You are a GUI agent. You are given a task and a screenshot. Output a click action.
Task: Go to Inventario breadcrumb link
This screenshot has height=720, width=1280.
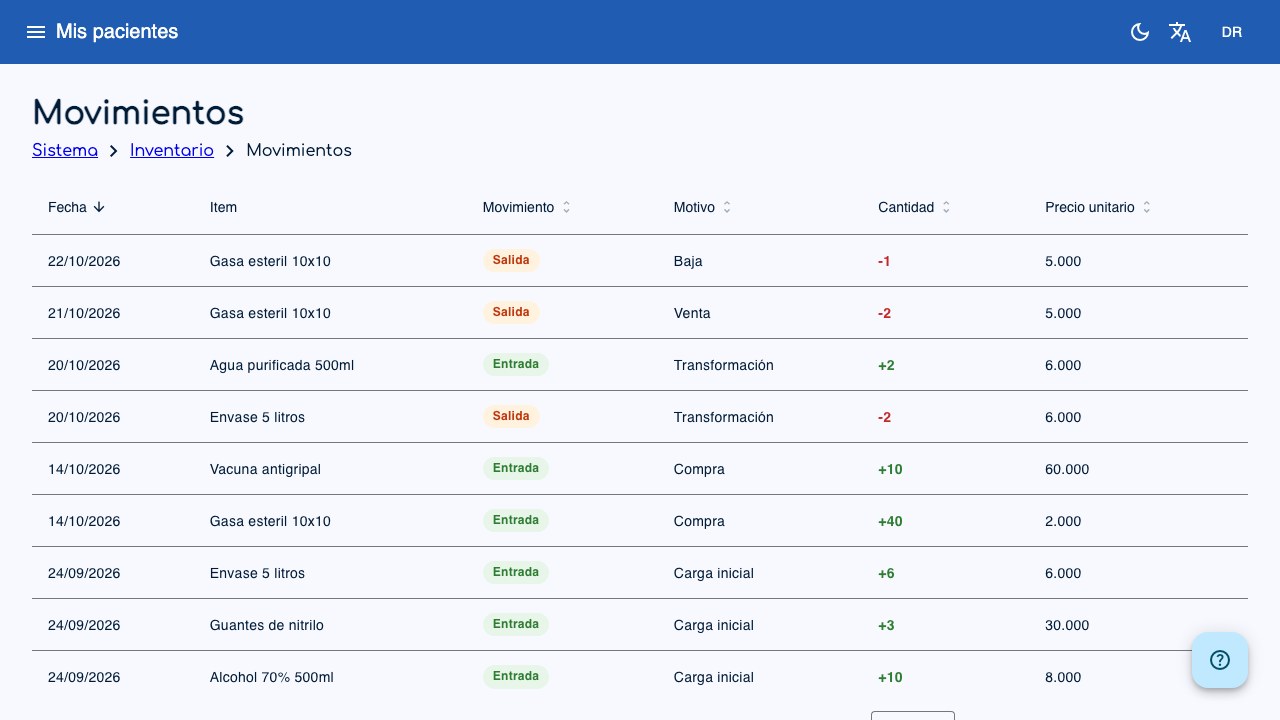[172, 150]
